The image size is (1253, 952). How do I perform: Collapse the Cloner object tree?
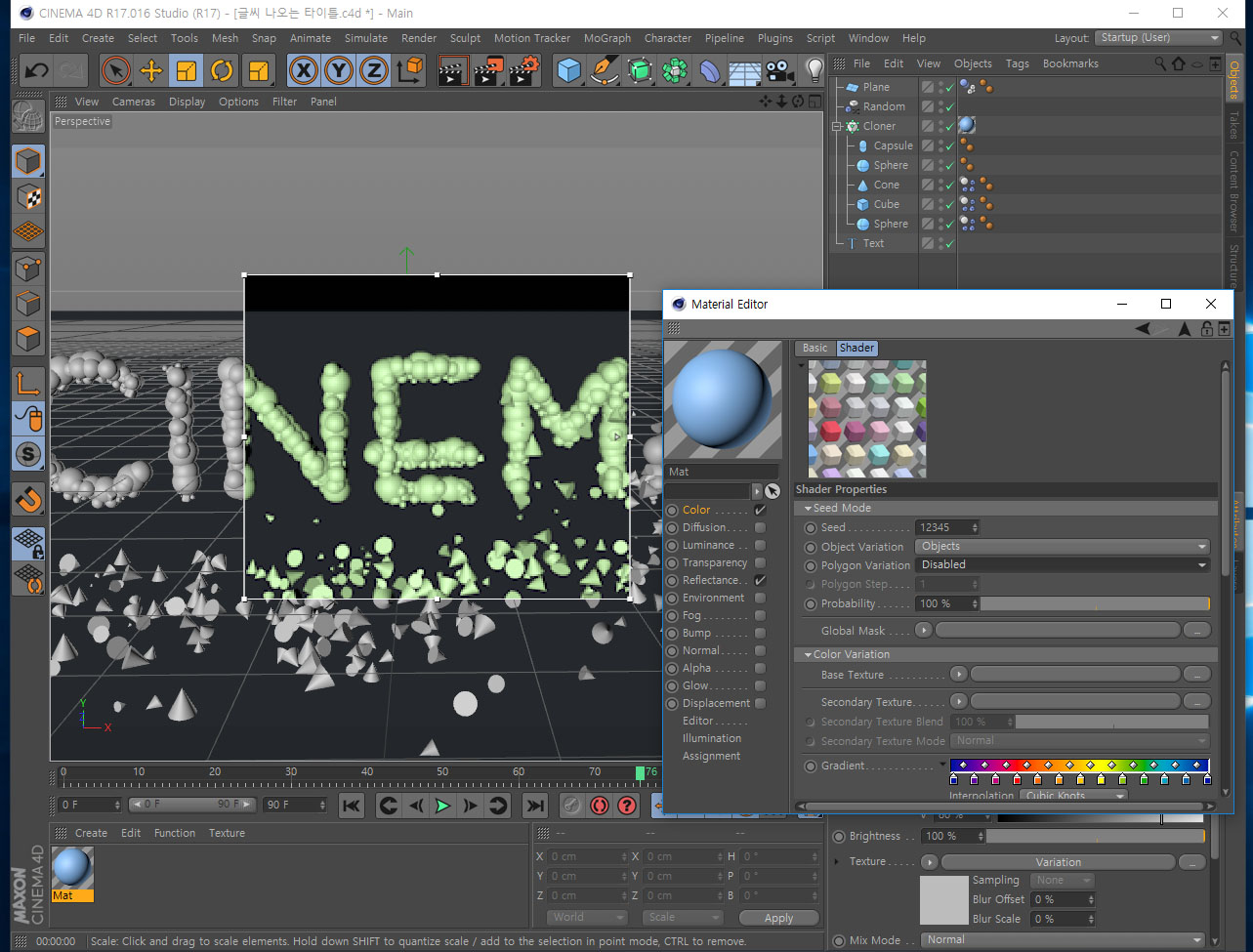(837, 126)
